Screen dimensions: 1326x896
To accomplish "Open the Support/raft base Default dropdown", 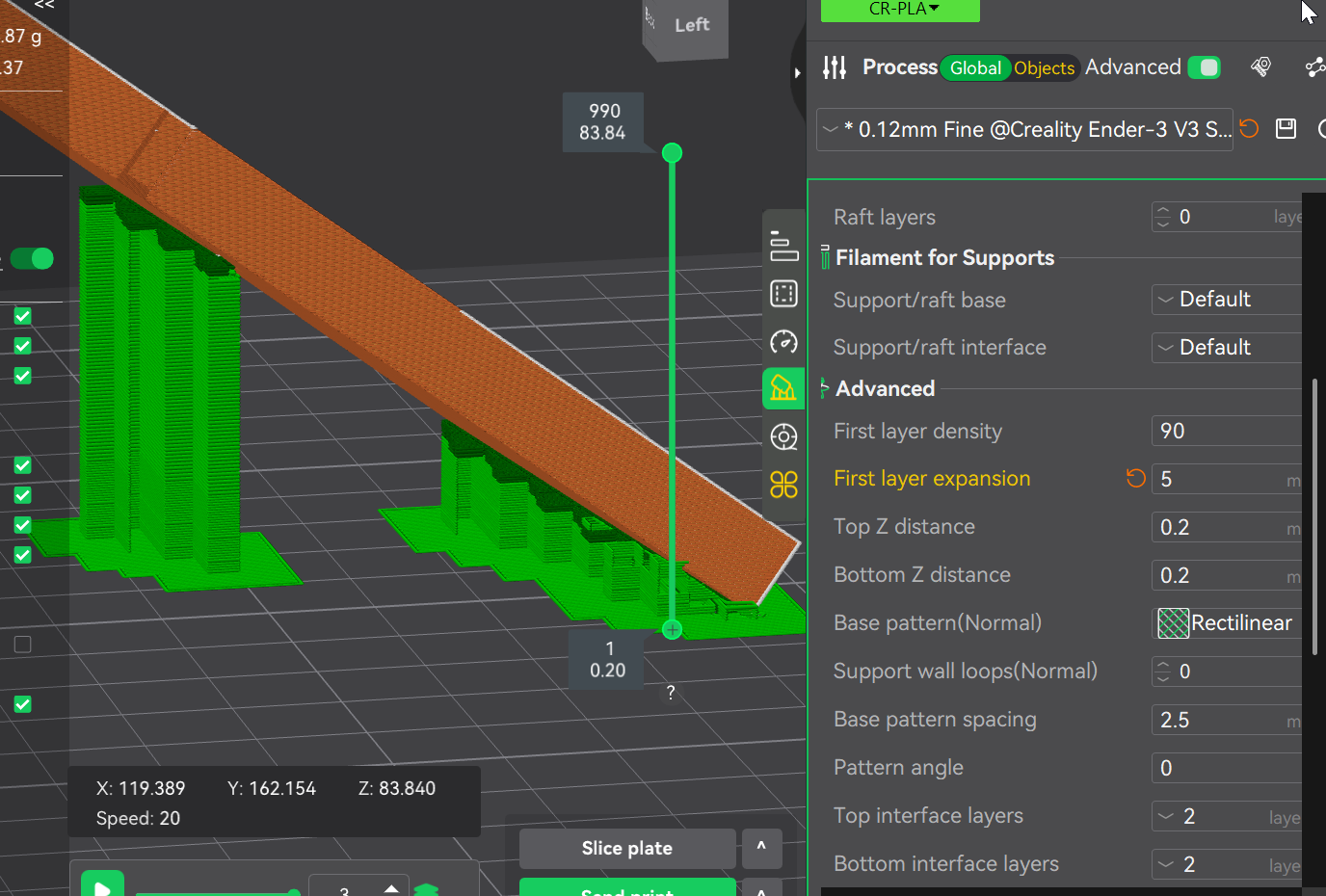I will click(x=1226, y=299).
